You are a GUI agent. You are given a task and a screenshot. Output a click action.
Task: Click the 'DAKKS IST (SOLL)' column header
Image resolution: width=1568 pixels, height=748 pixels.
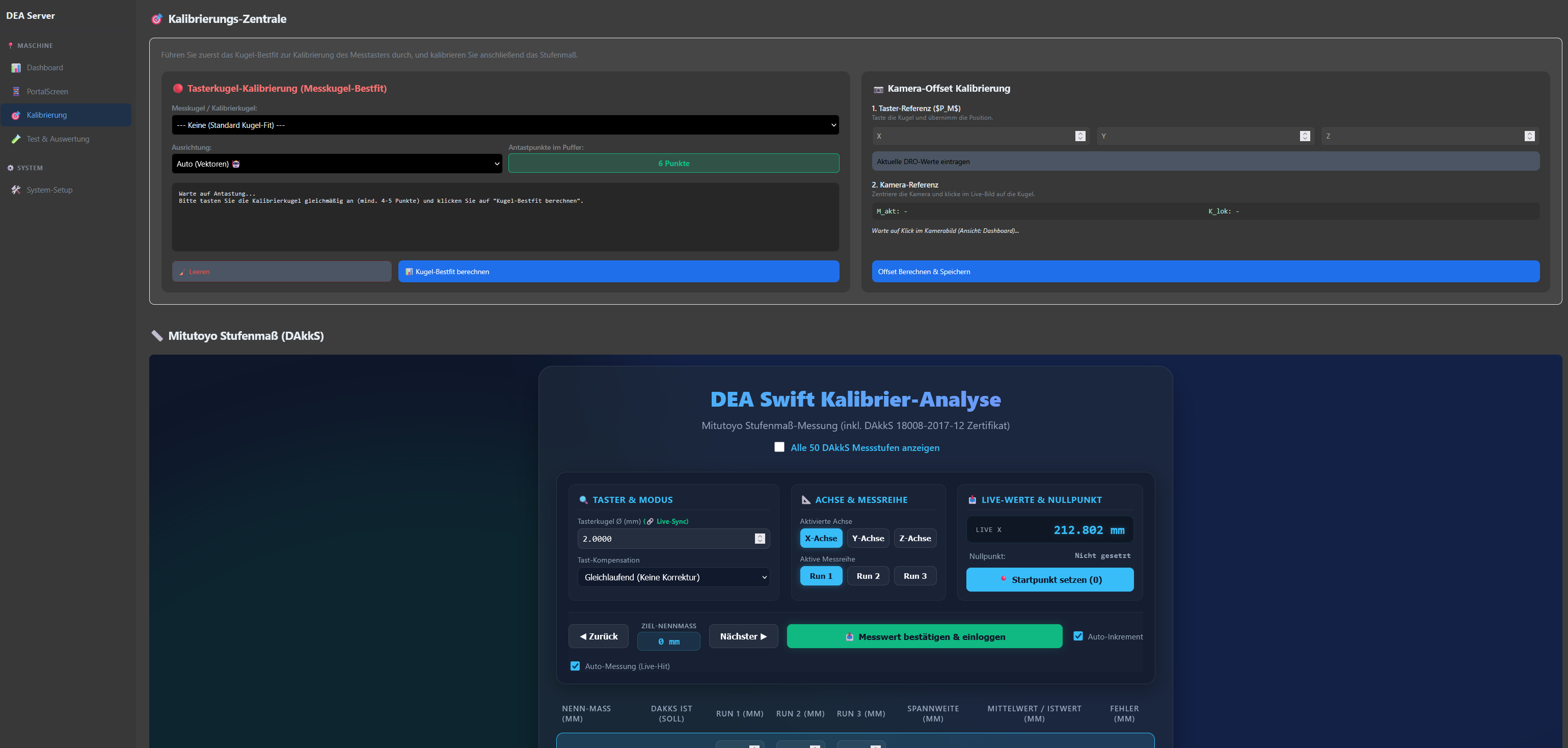(x=671, y=713)
